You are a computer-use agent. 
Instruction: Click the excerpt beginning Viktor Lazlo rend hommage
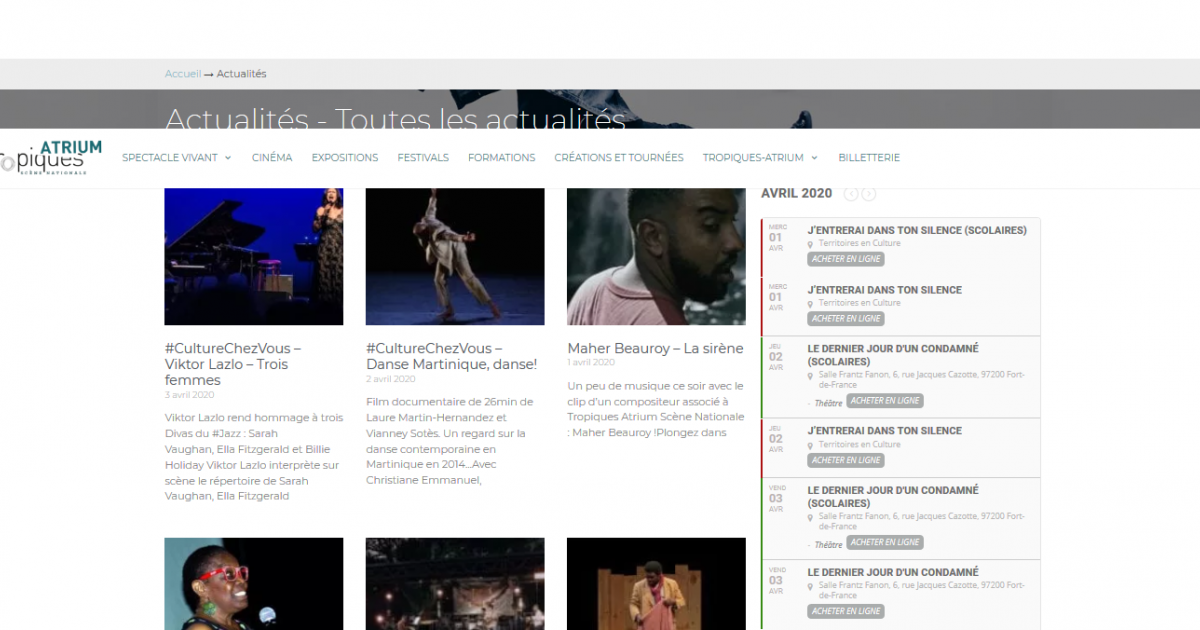[x=254, y=457]
